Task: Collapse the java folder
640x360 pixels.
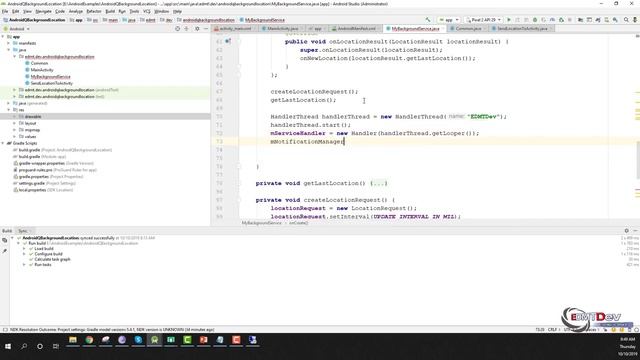Action: tap(9, 50)
